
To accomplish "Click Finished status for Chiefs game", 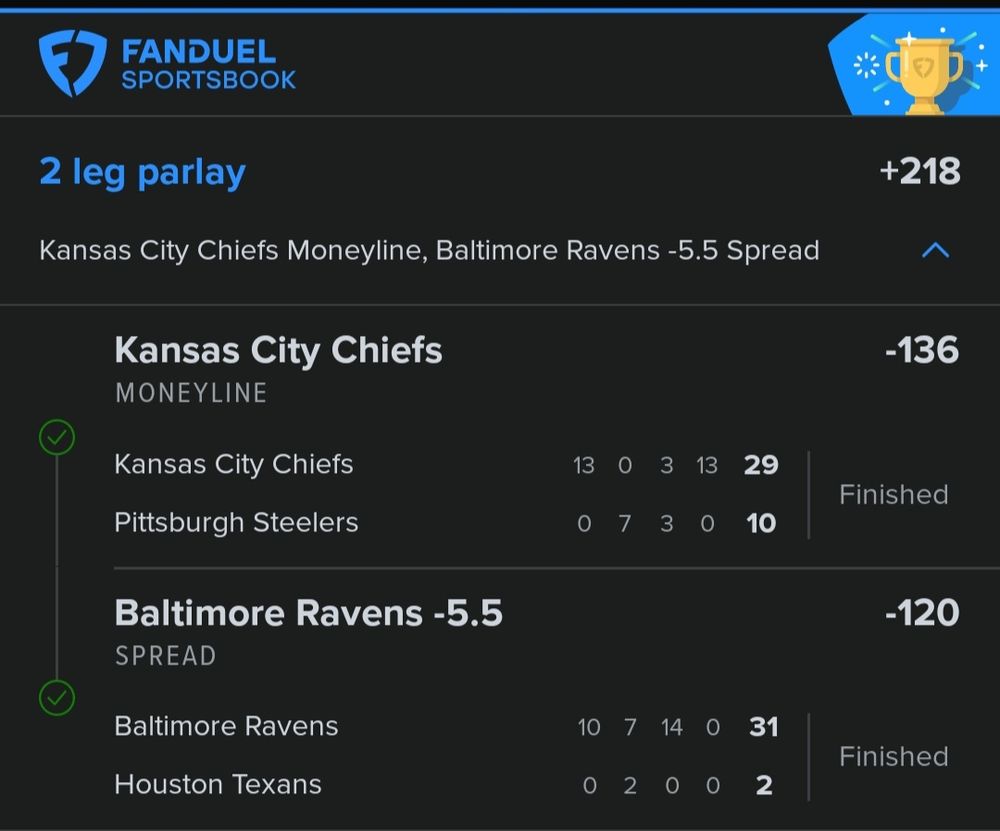I will click(893, 494).
